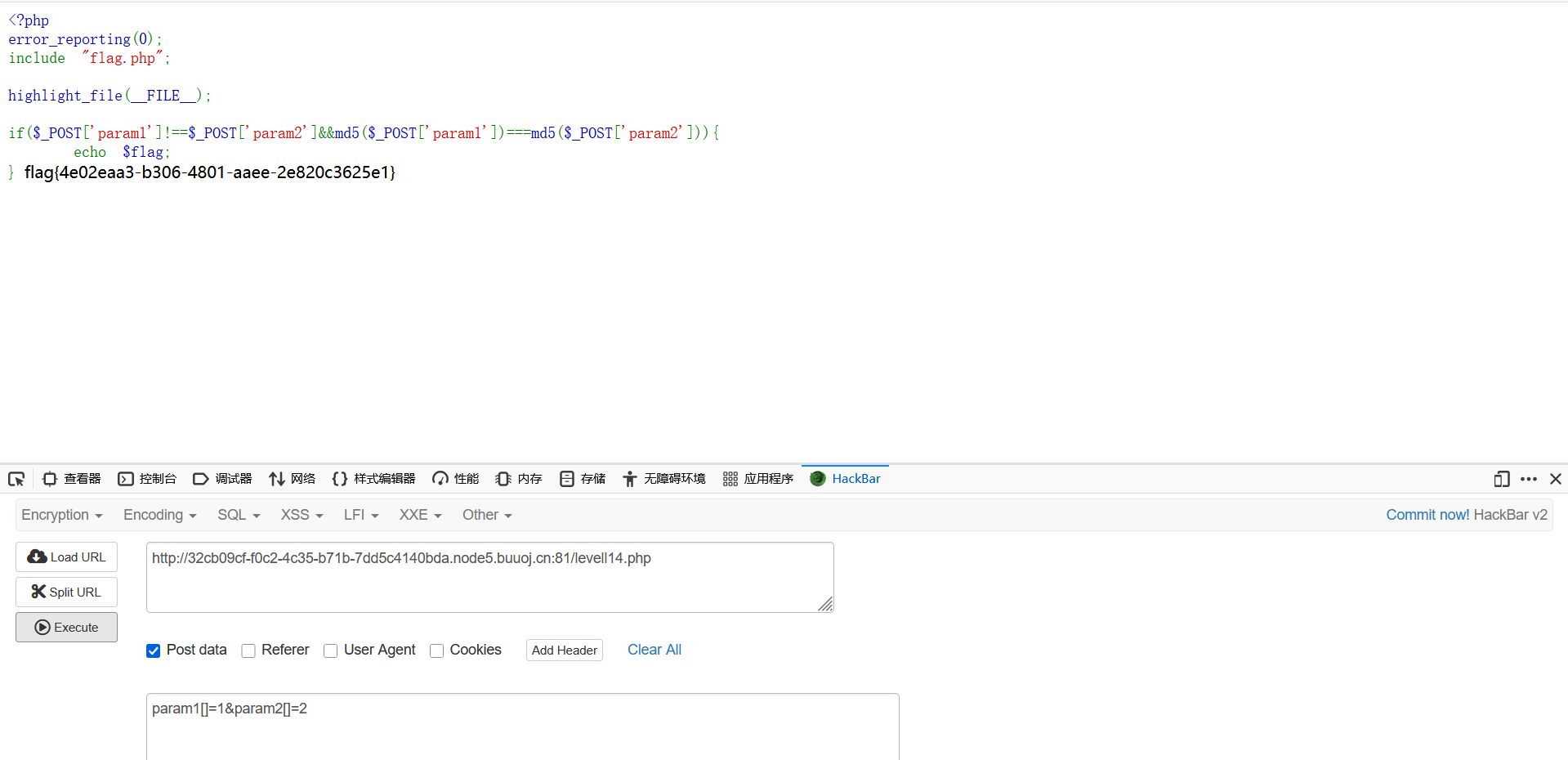
Task: Enable the Referer checkbox
Action: 248,650
